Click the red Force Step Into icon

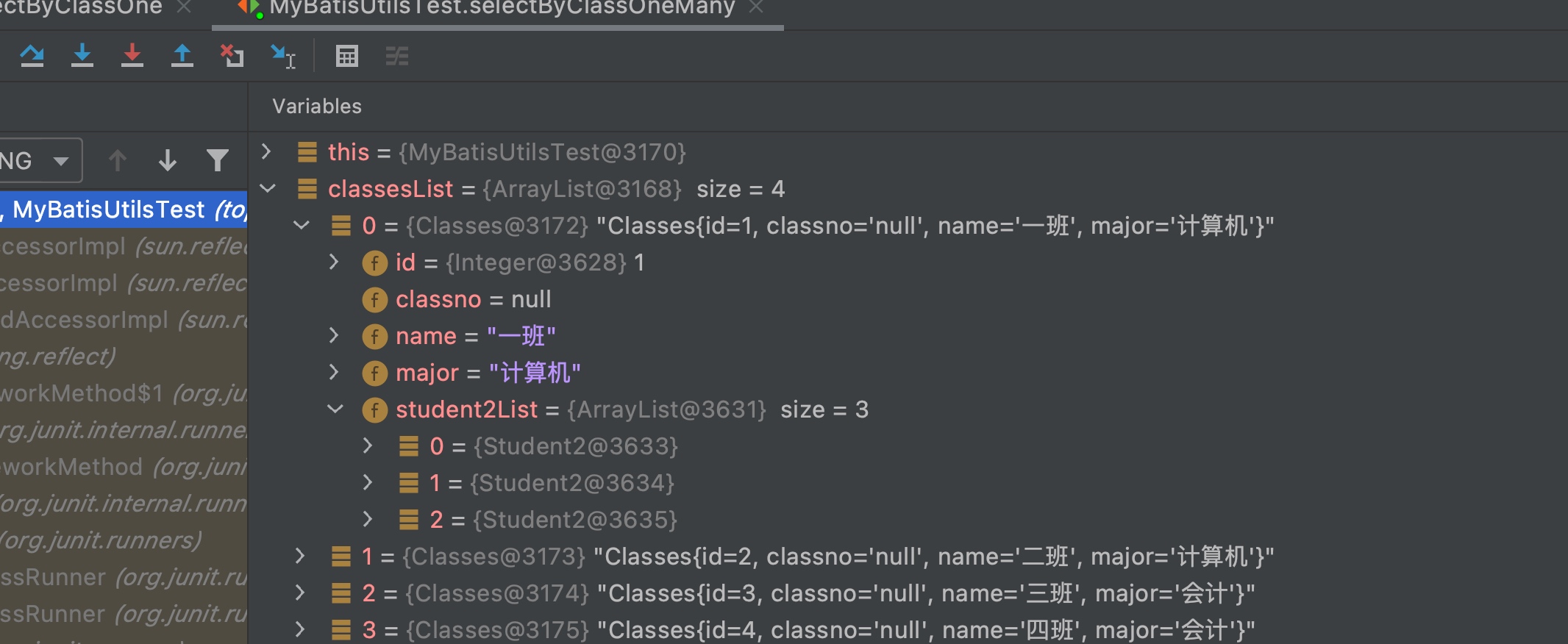pos(132,56)
